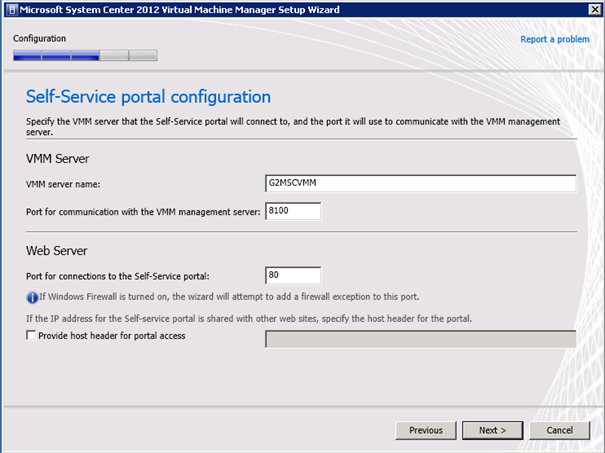
Task: Click the VMM management server port field
Action: pos(293,211)
